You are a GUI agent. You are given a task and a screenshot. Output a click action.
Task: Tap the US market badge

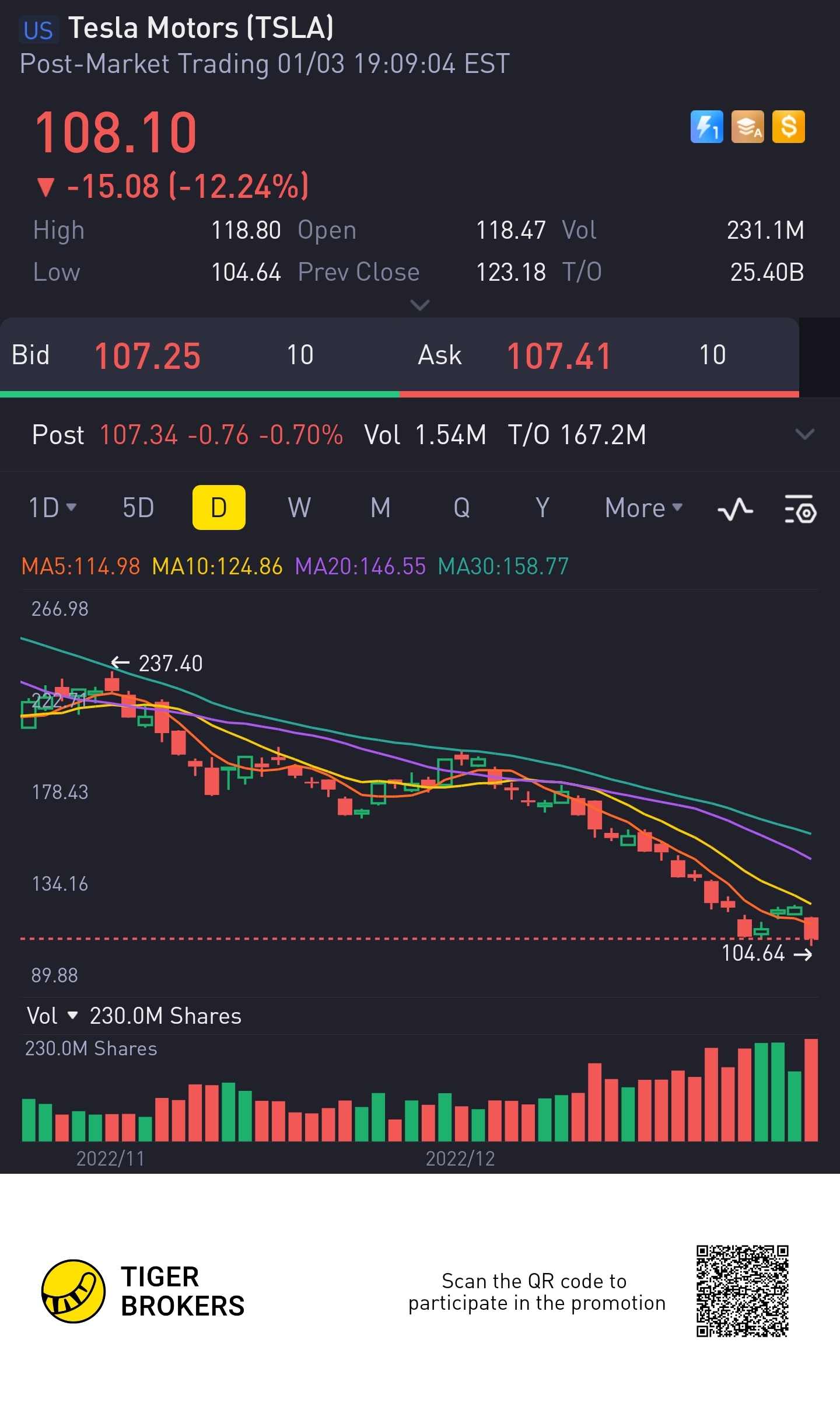tap(38, 30)
